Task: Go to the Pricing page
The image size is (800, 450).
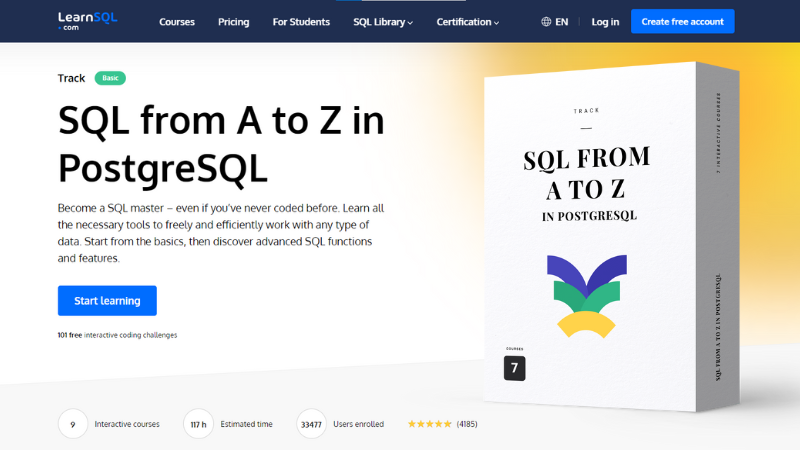Action: click(234, 22)
